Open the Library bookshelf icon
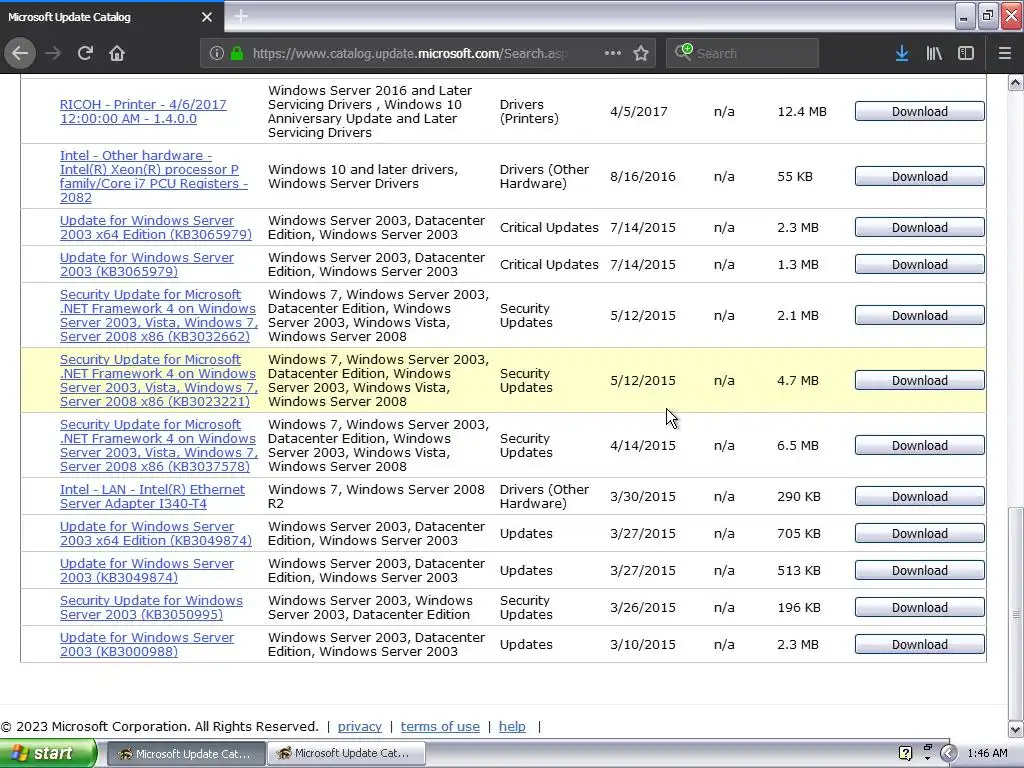 934,53
